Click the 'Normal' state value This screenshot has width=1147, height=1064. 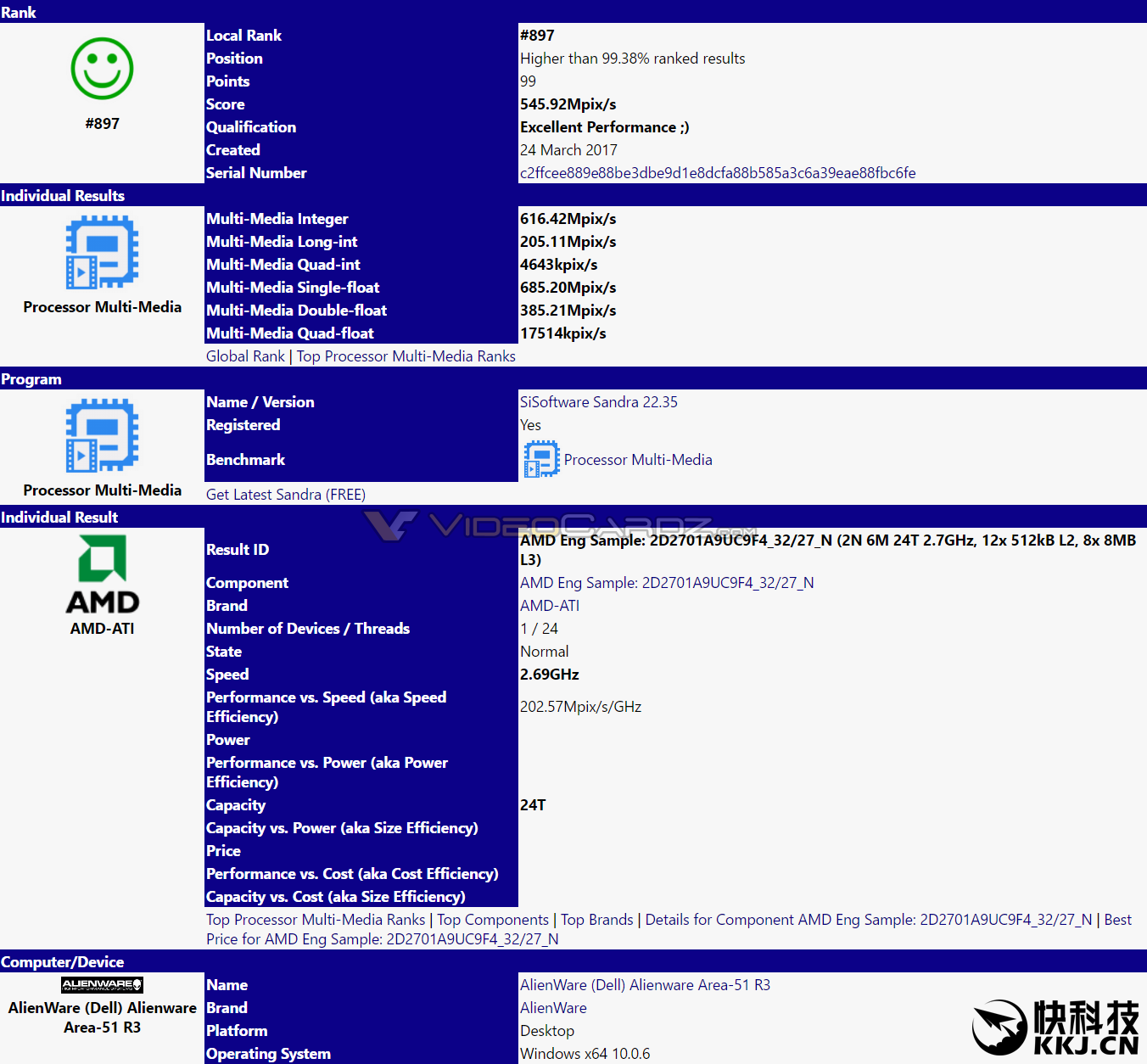(545, 652)
